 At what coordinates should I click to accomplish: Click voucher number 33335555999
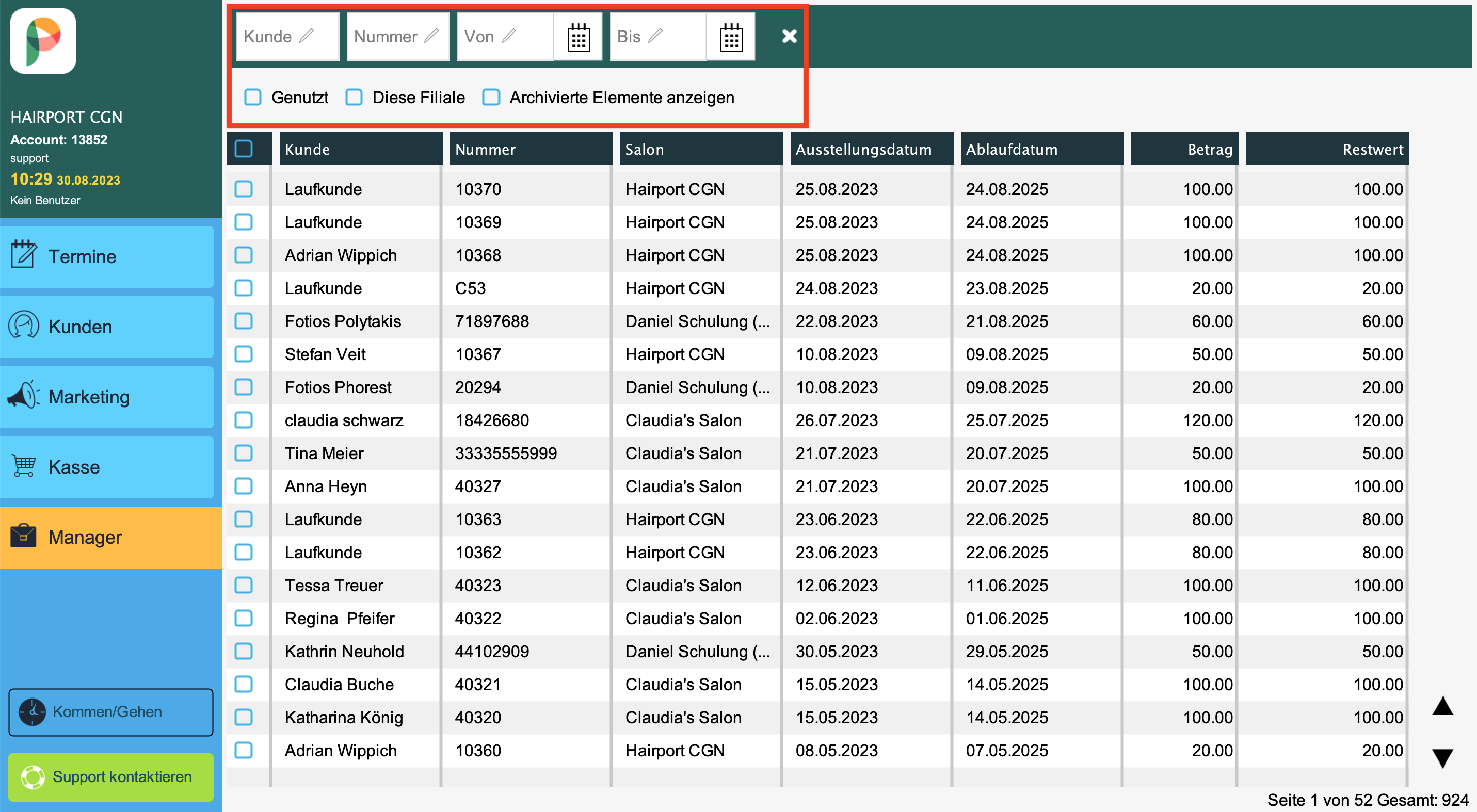pyautogui.click(x=506, y=453)
